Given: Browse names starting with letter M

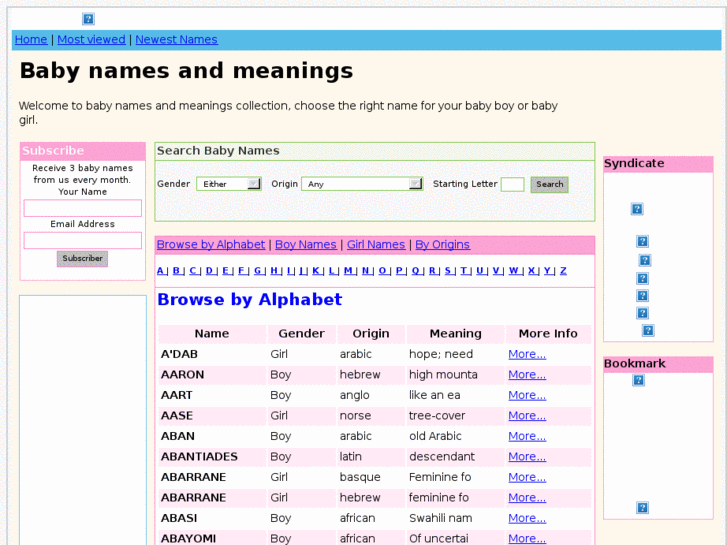Looking at the screenshot, I should coord(348,270).
